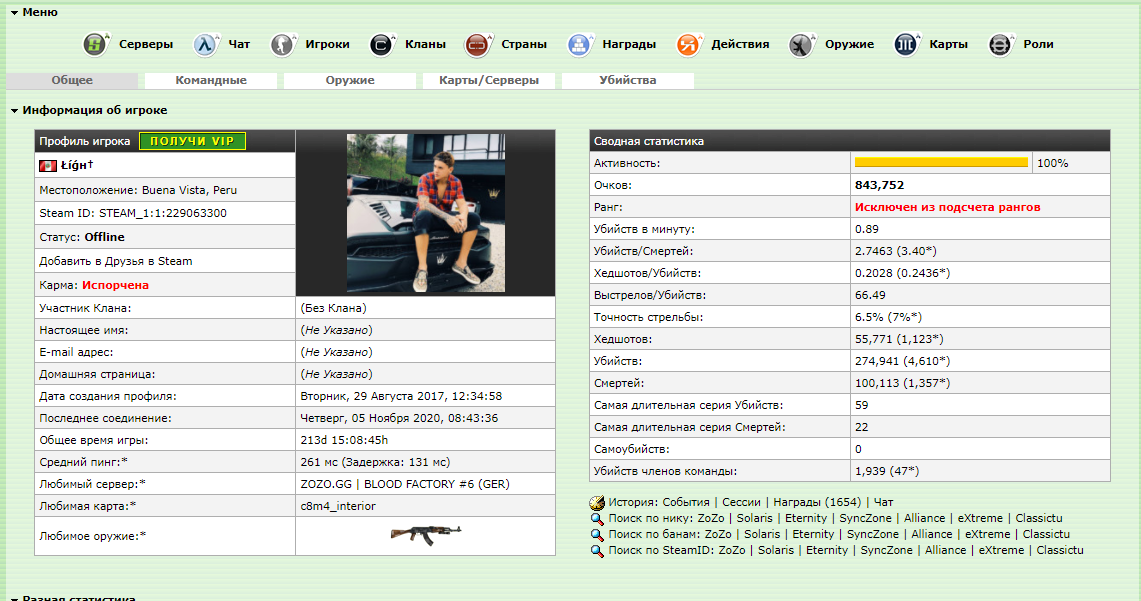Open the Awards icon

click(x=580, y=45)
